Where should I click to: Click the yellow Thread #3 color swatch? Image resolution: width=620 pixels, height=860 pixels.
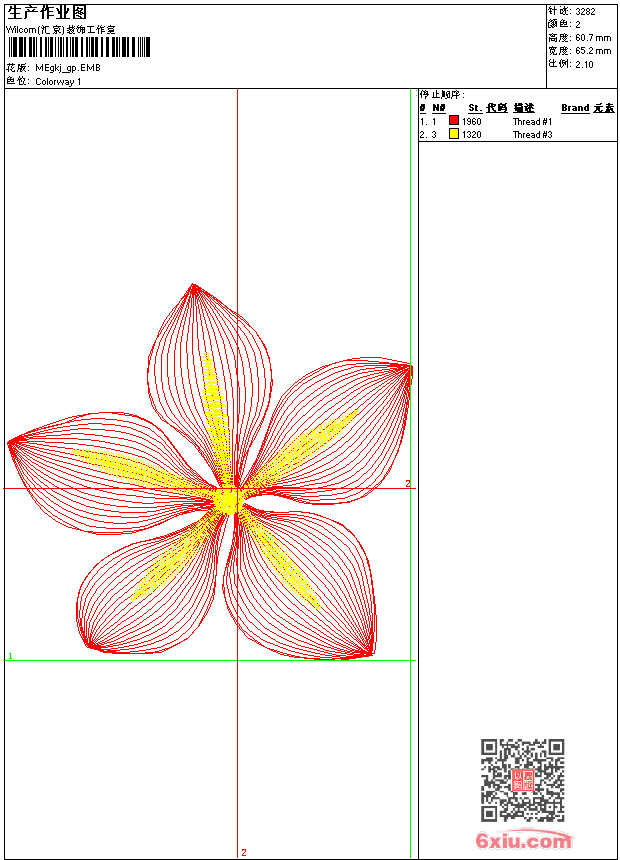pyautogui.click(x=453, y=134)
